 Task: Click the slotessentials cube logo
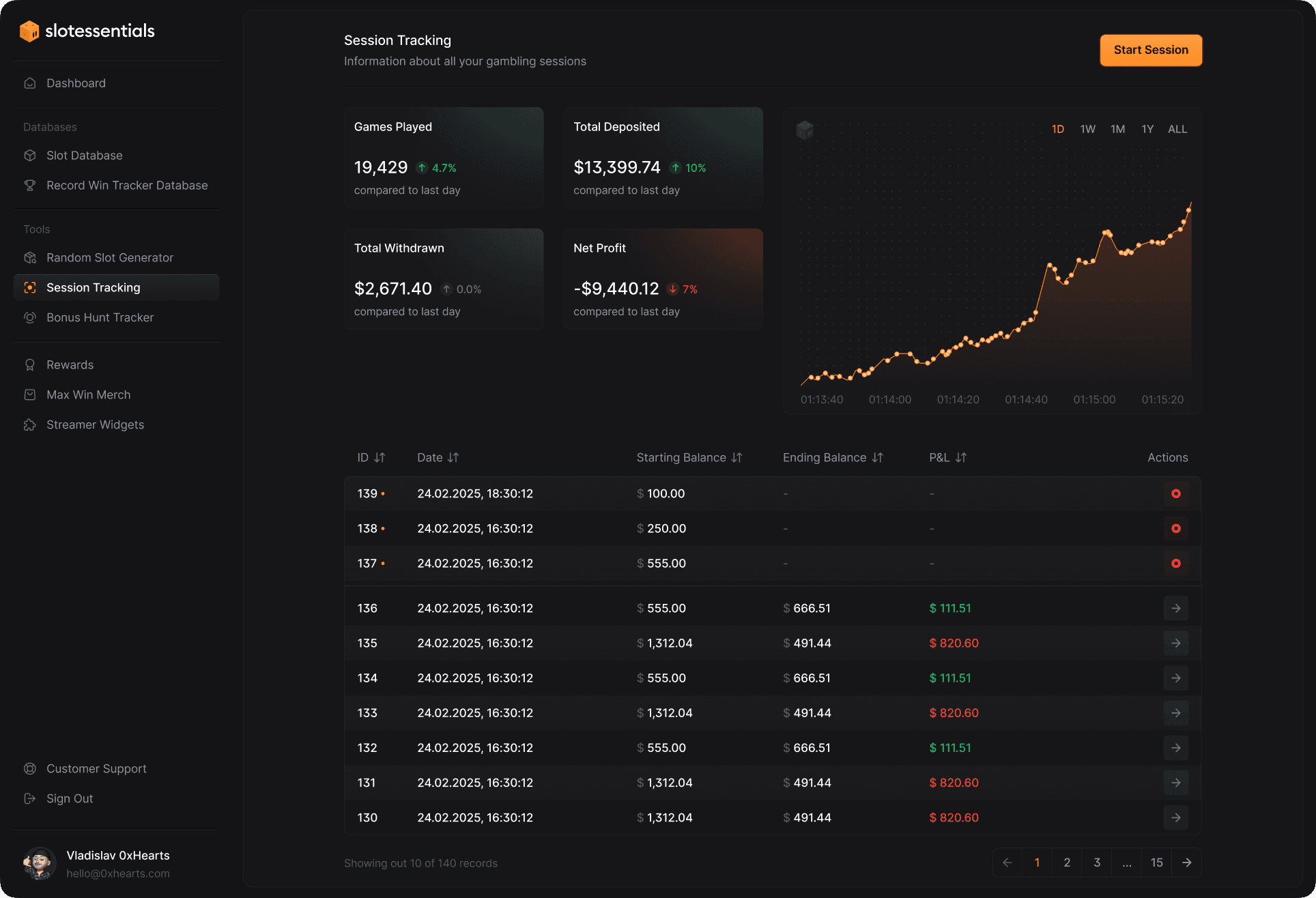(29, 31)
